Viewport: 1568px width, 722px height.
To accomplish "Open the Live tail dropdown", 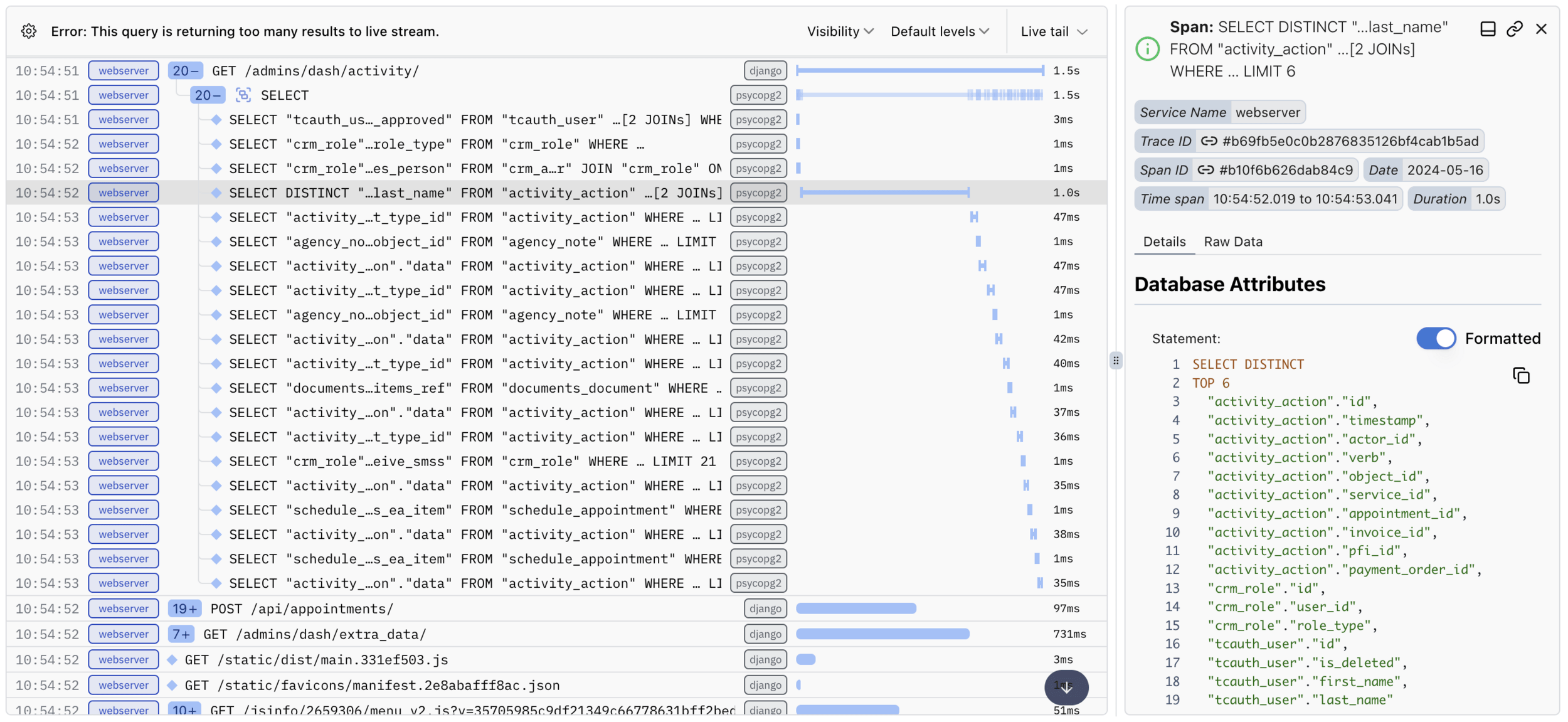I will pos(1054,31).
